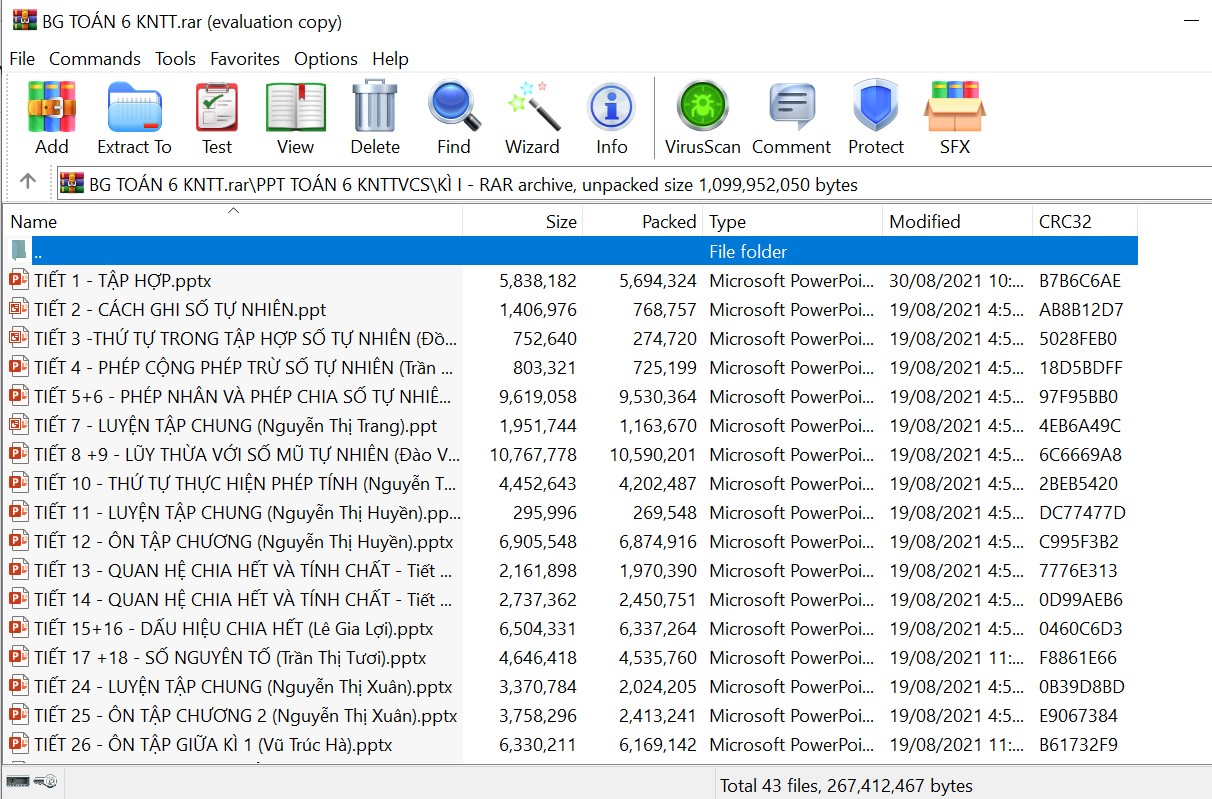Click the Delete trash can icon

click(375, 107)
